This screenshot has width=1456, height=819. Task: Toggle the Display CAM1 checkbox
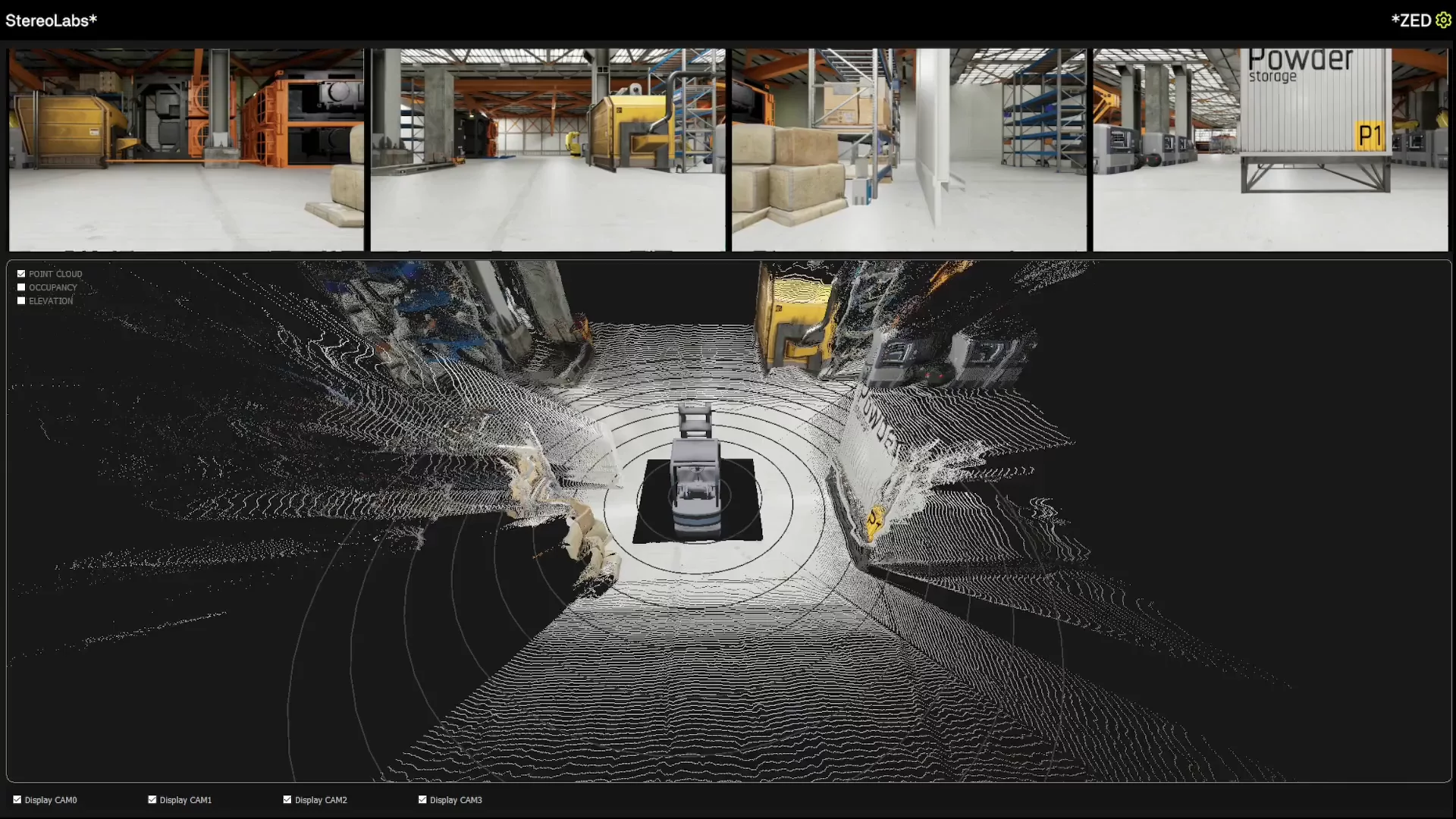tap(152, 799)
